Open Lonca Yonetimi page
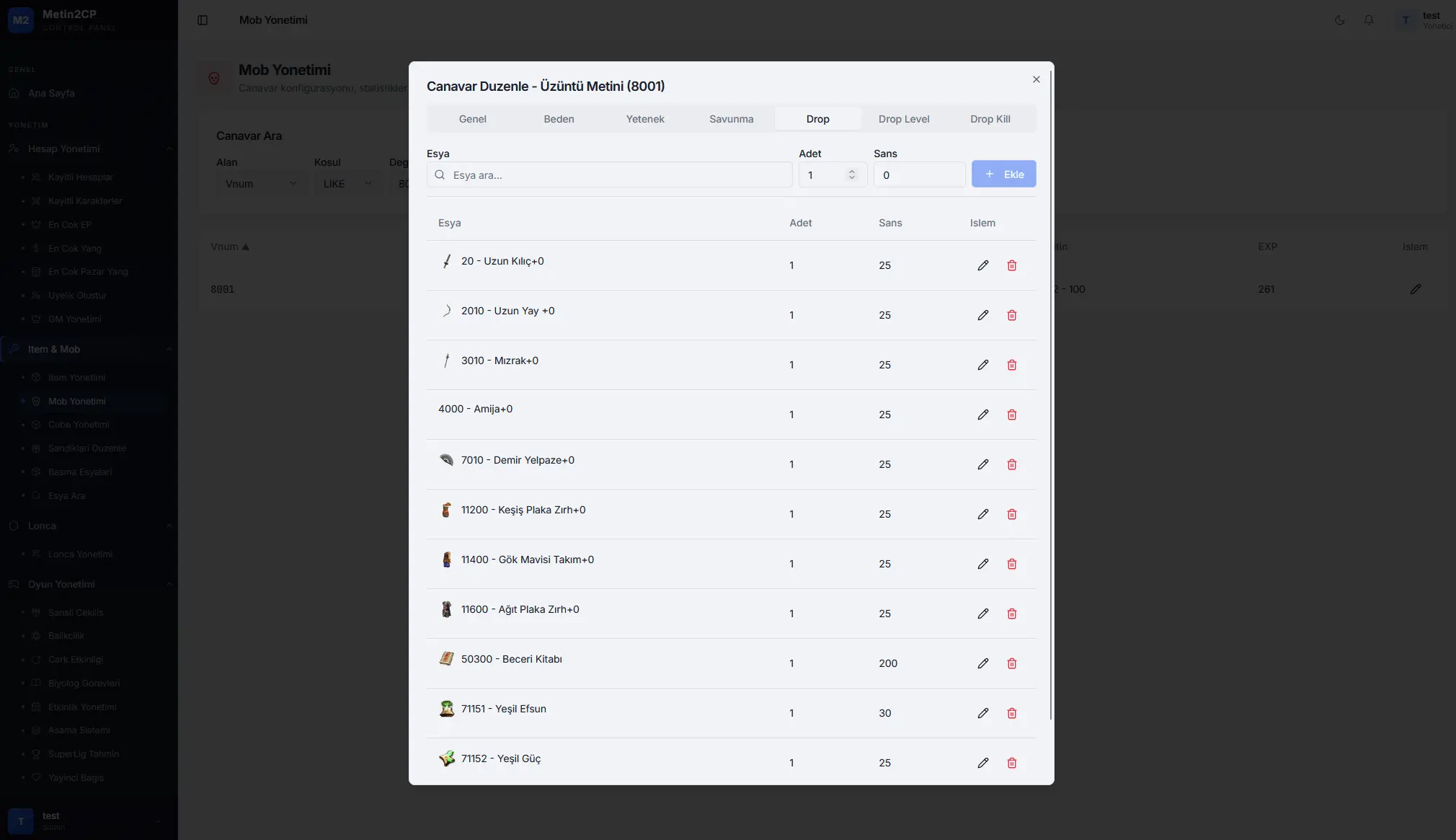This screenshot has height=840, width=1456. pos(80,554)
